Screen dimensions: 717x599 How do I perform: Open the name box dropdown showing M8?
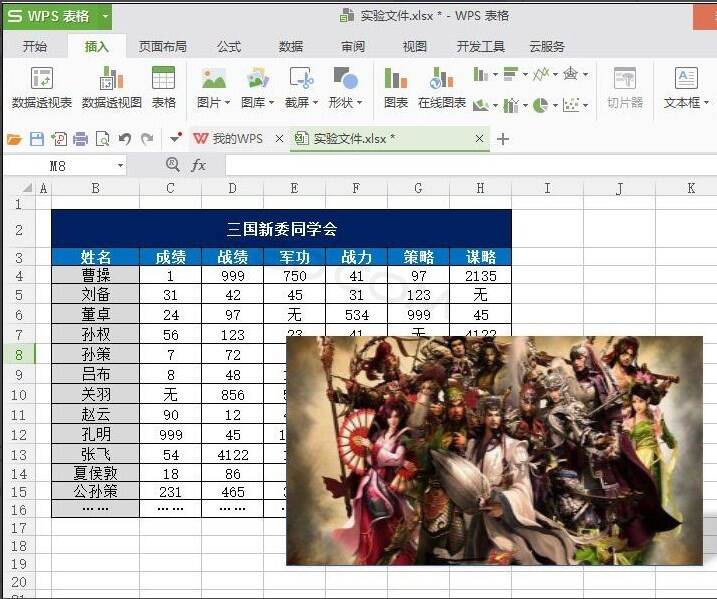pyautogui.click(x=120, y=166)
